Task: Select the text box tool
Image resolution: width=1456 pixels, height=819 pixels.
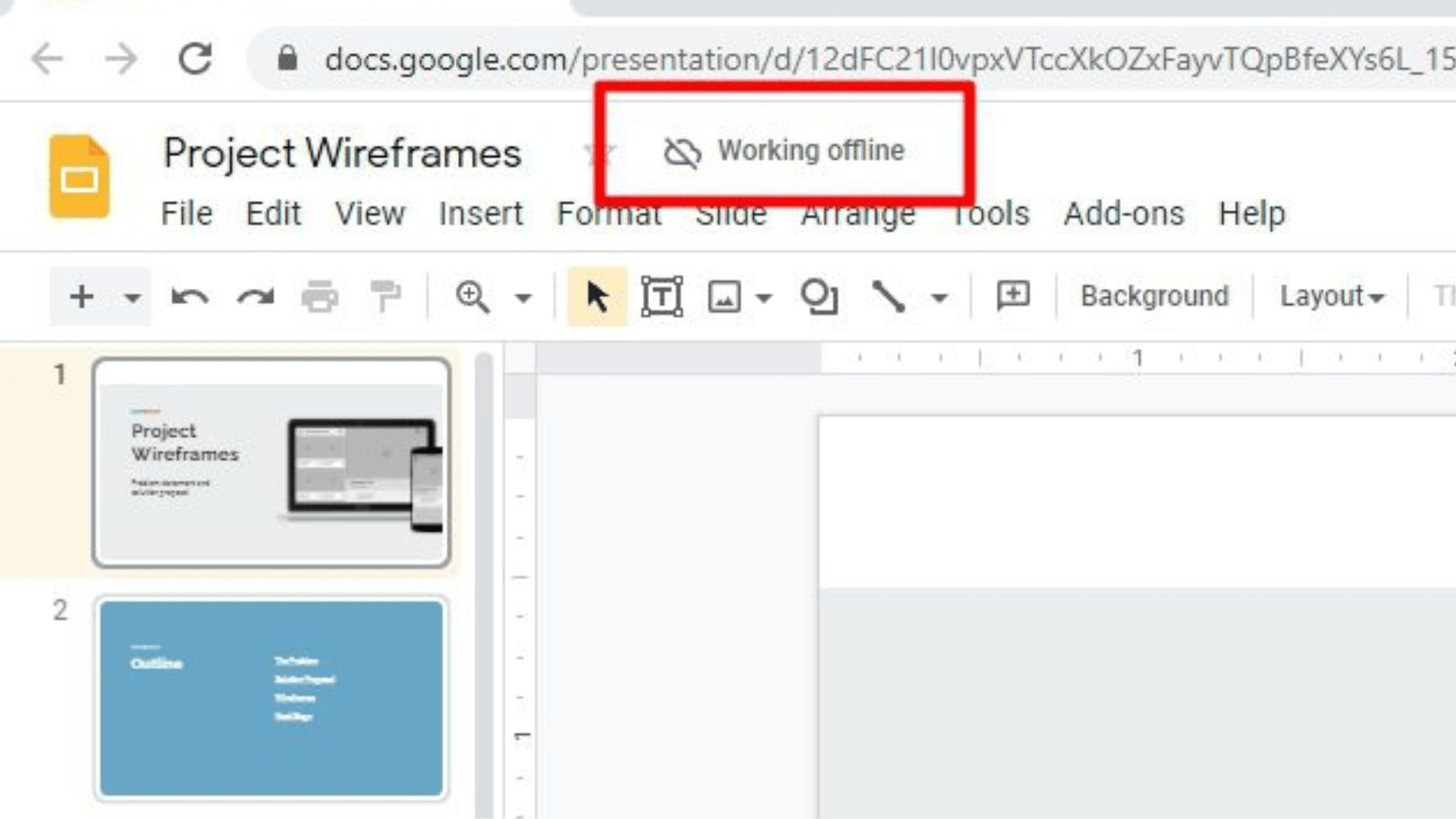Action: tap(661, 297)
